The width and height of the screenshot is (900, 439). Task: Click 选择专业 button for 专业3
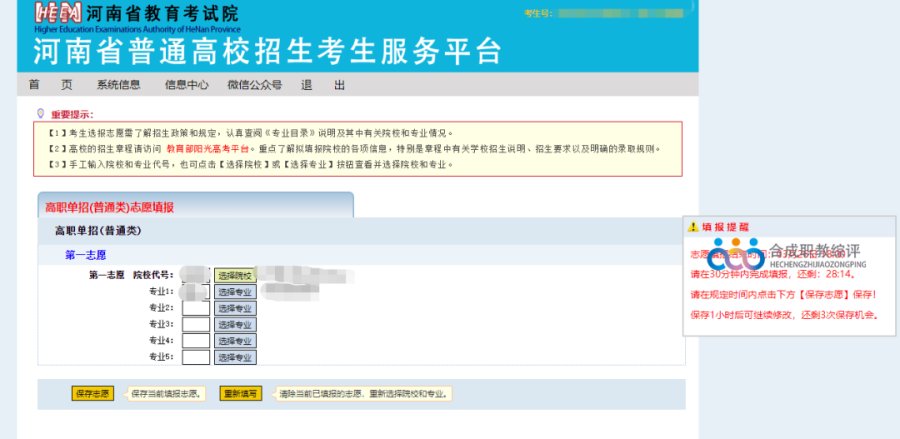click(x=235, y=324)
